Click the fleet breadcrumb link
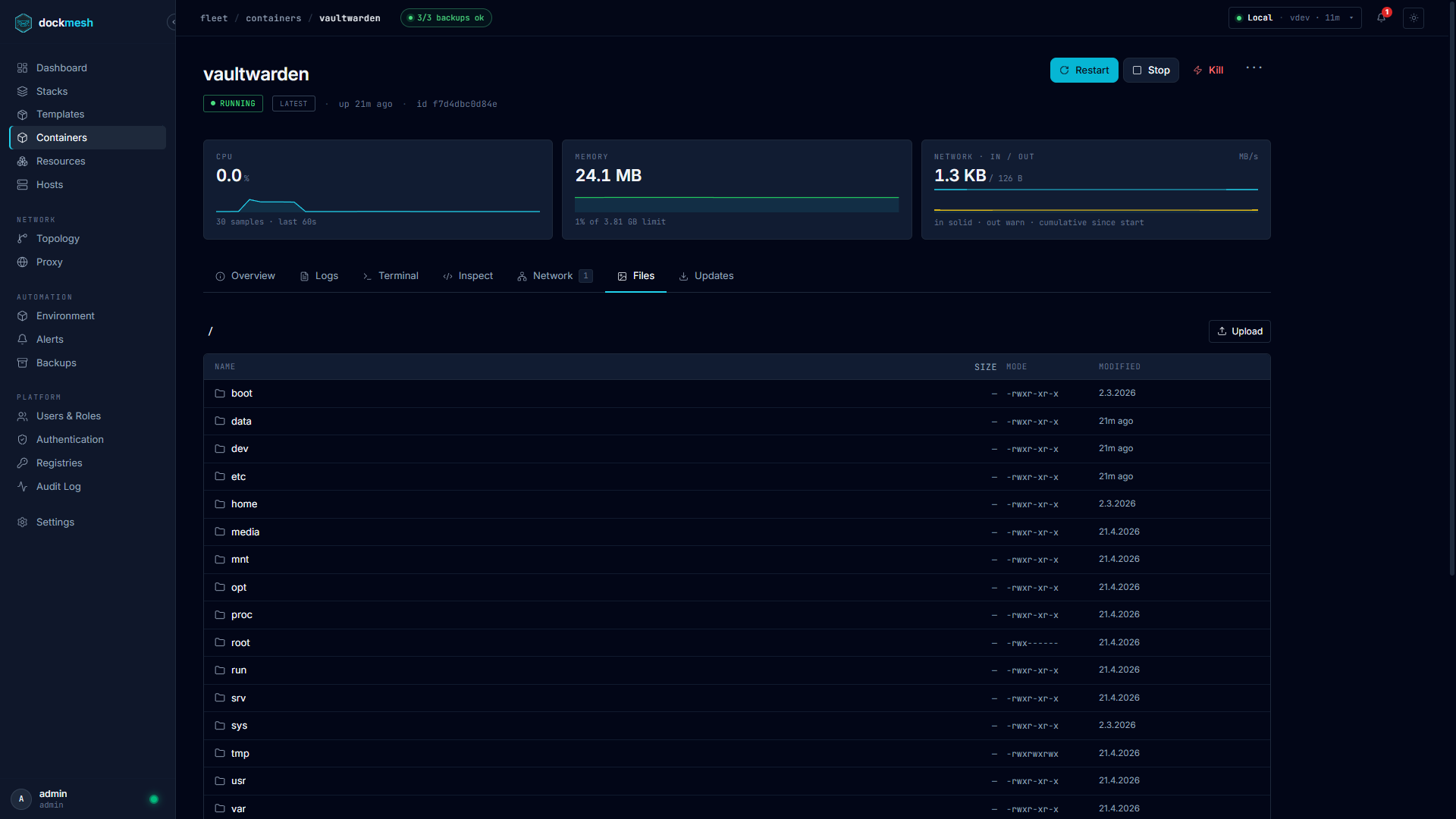 (214, 18)
